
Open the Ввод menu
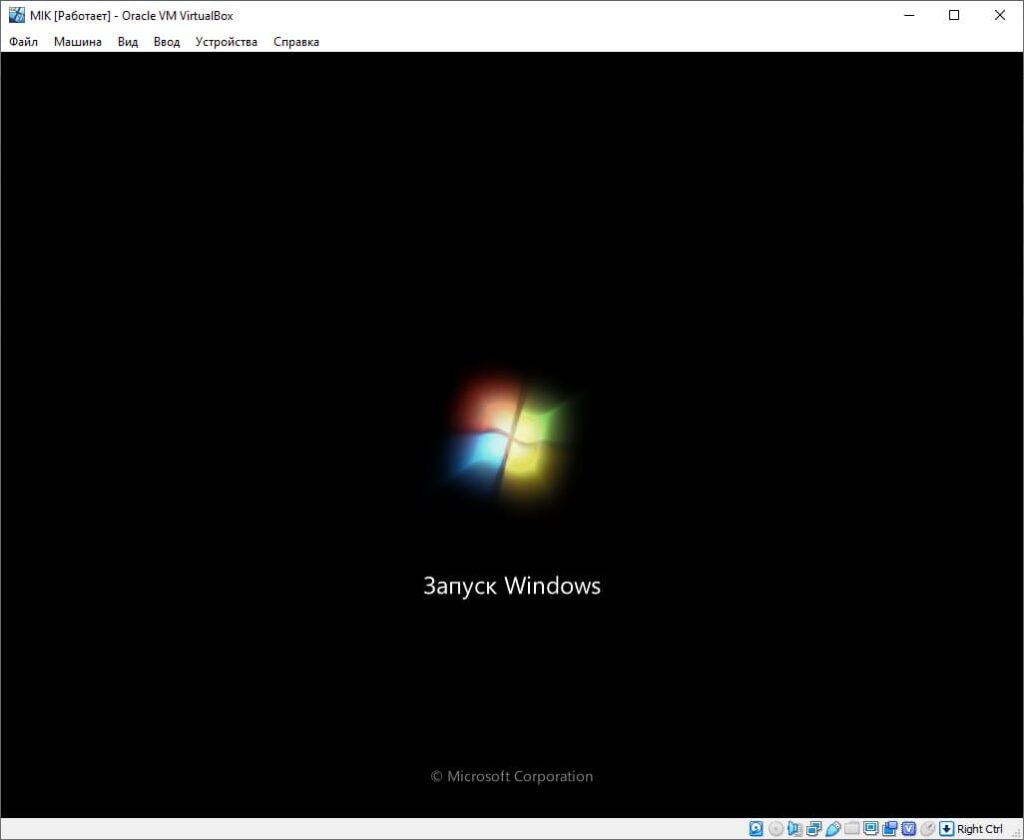pyautogui.click(x=167, y=42)
